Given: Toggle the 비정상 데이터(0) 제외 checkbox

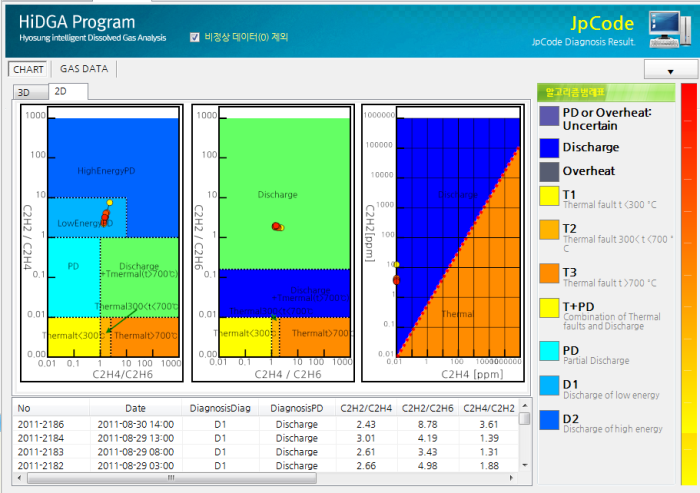Looking at the screenshot, I should [x=195, y=37].
